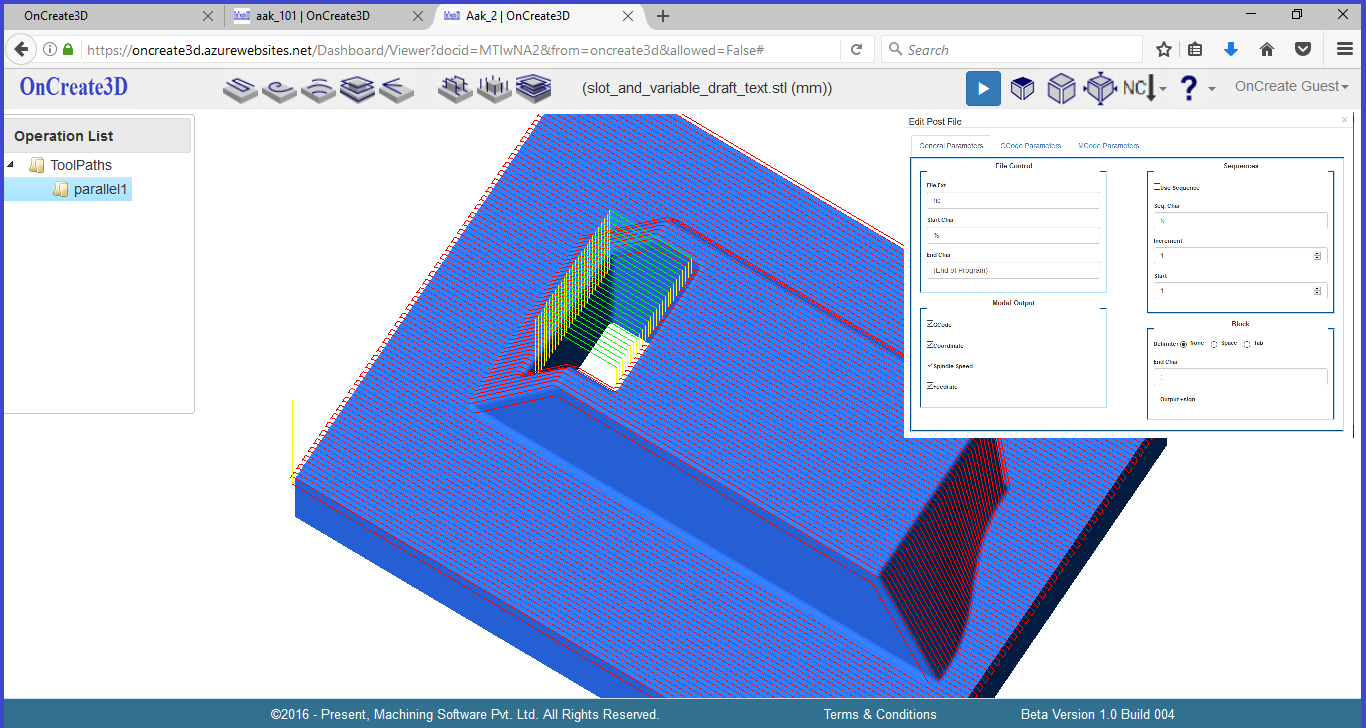This screenshot has width=1366, height=728.
Task: Enable the Use Sequence checkbox
Action: [x=1157, y=187]
